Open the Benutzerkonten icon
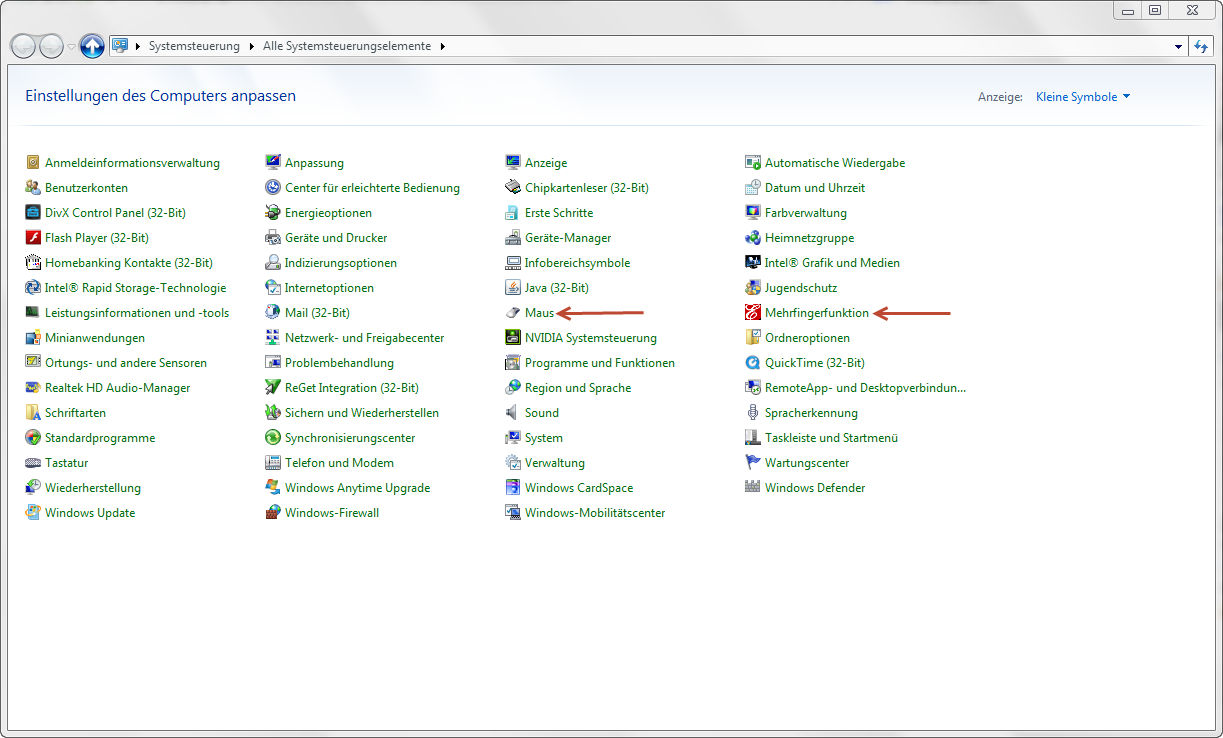Image resolution: width=1223 pixels, height=738 pixels. [33, 188]
